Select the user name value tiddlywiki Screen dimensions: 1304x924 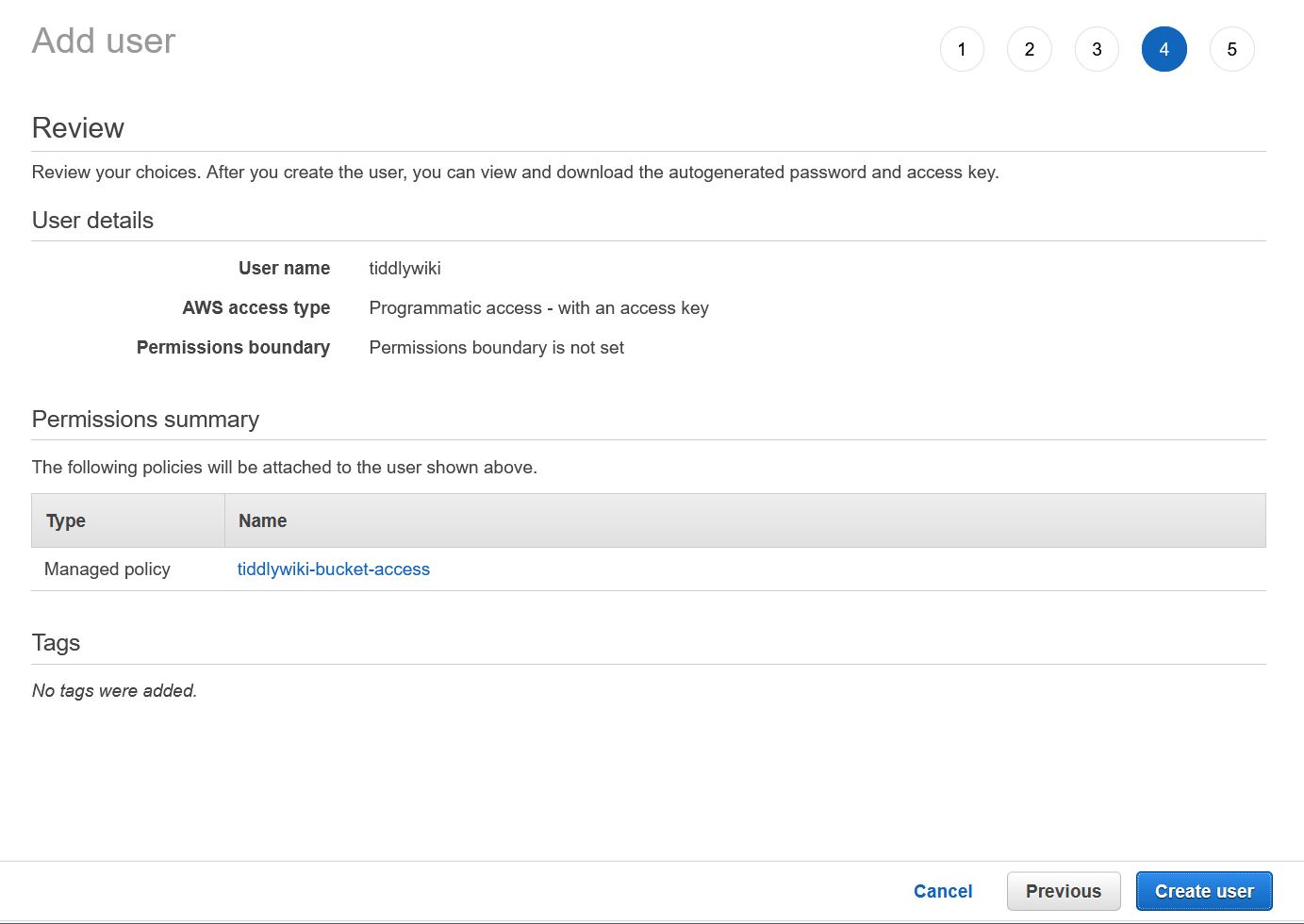405,269
